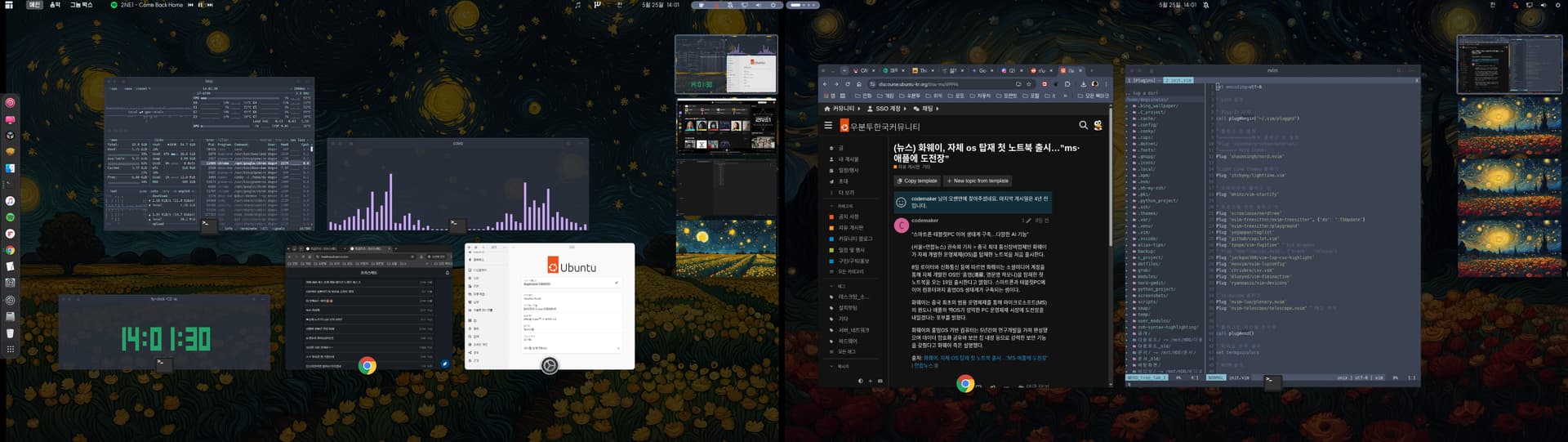This screenshot has height=442, width=1568.
Task: Open forum hamburger menu icon
Action: click(828, 126)
